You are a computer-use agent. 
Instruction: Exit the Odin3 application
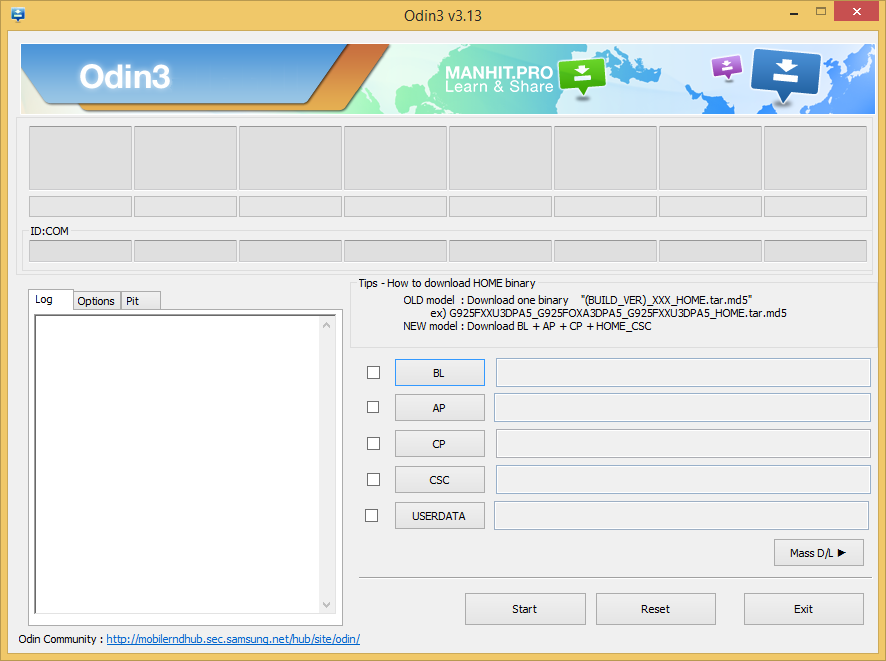point(804,609)
